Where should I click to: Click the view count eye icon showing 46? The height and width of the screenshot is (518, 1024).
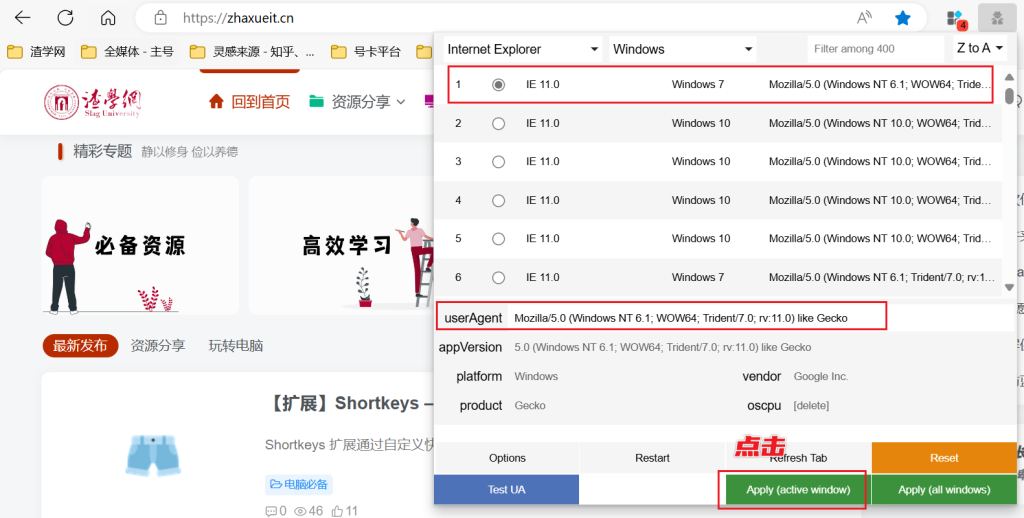coord(300,511)
